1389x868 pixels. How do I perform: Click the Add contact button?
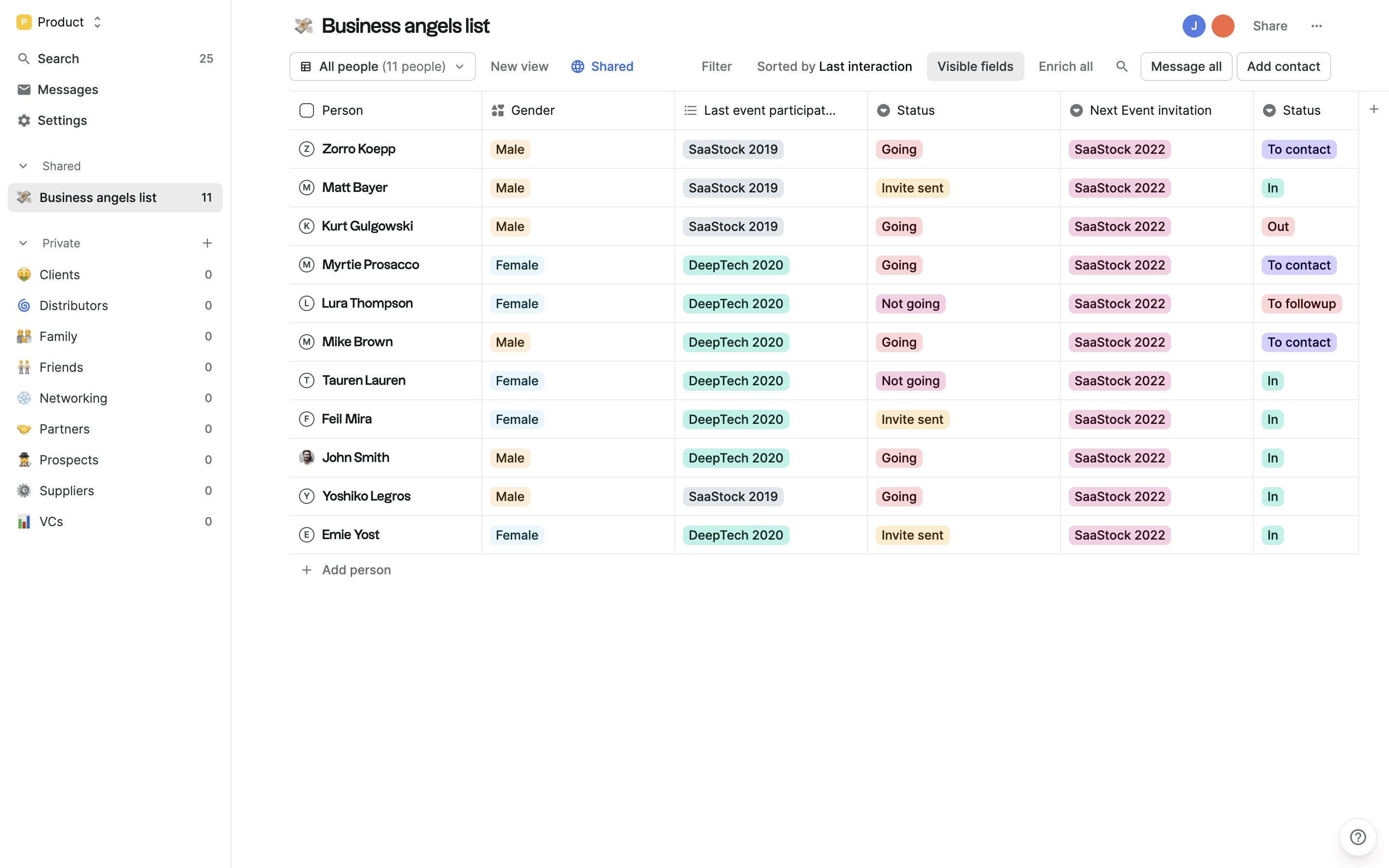click(x=1283, y=67)
